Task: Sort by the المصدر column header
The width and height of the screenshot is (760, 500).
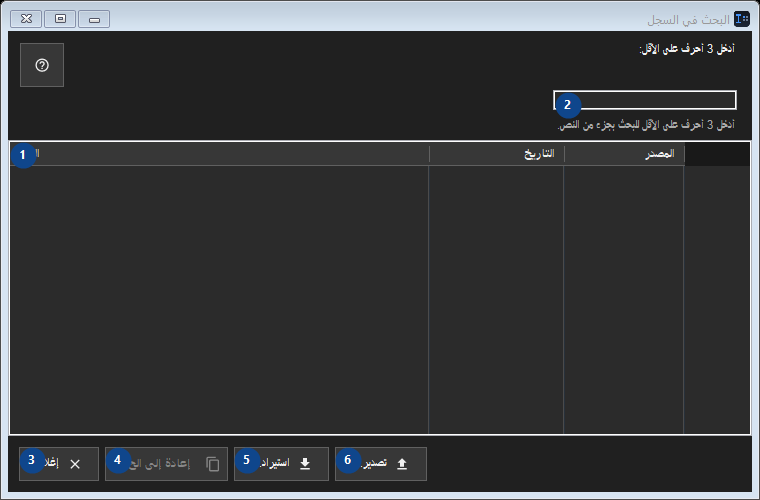Action: tap(624, 154)
